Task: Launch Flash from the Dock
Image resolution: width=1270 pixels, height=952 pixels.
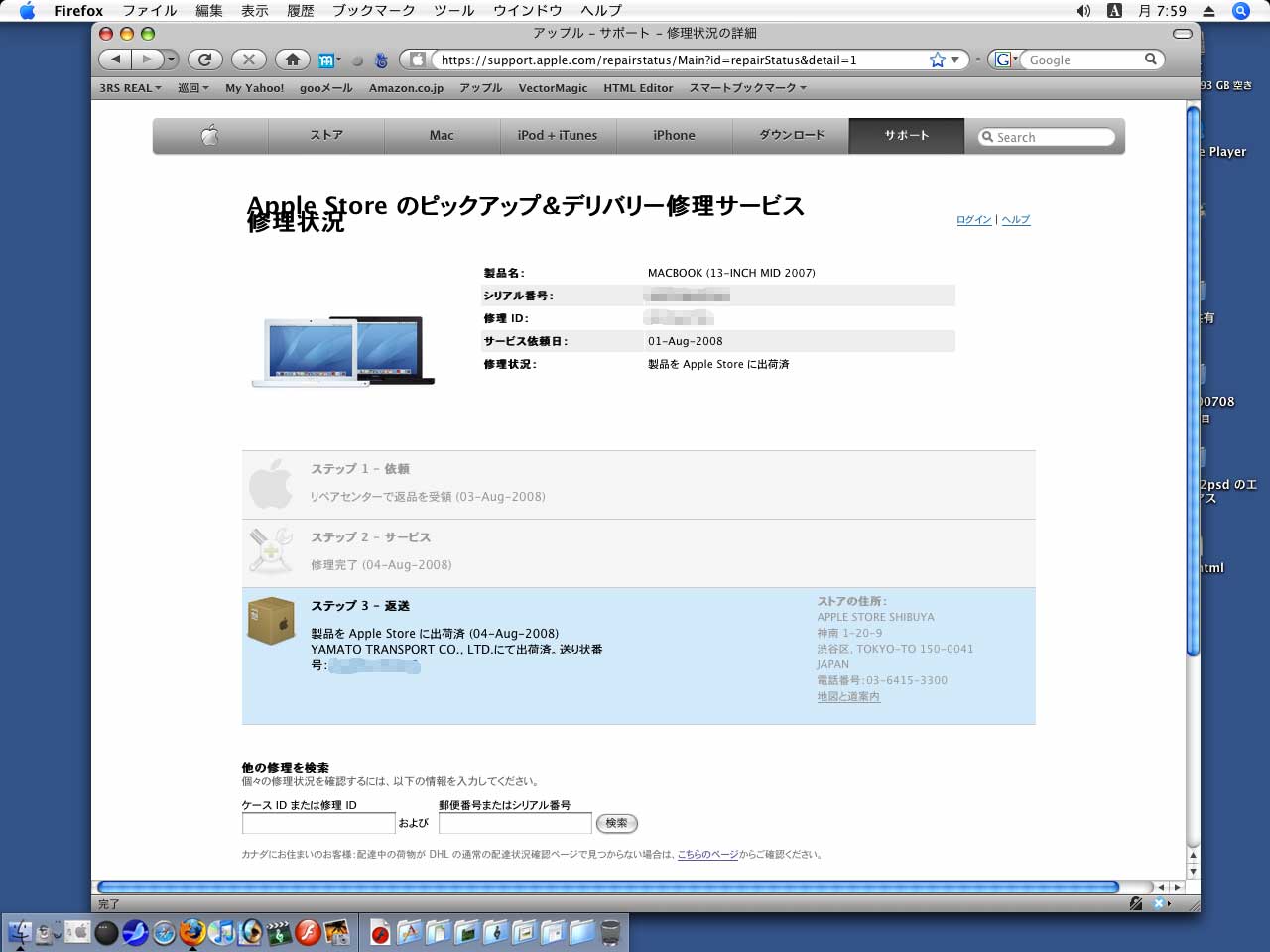Action: [309, 932]
